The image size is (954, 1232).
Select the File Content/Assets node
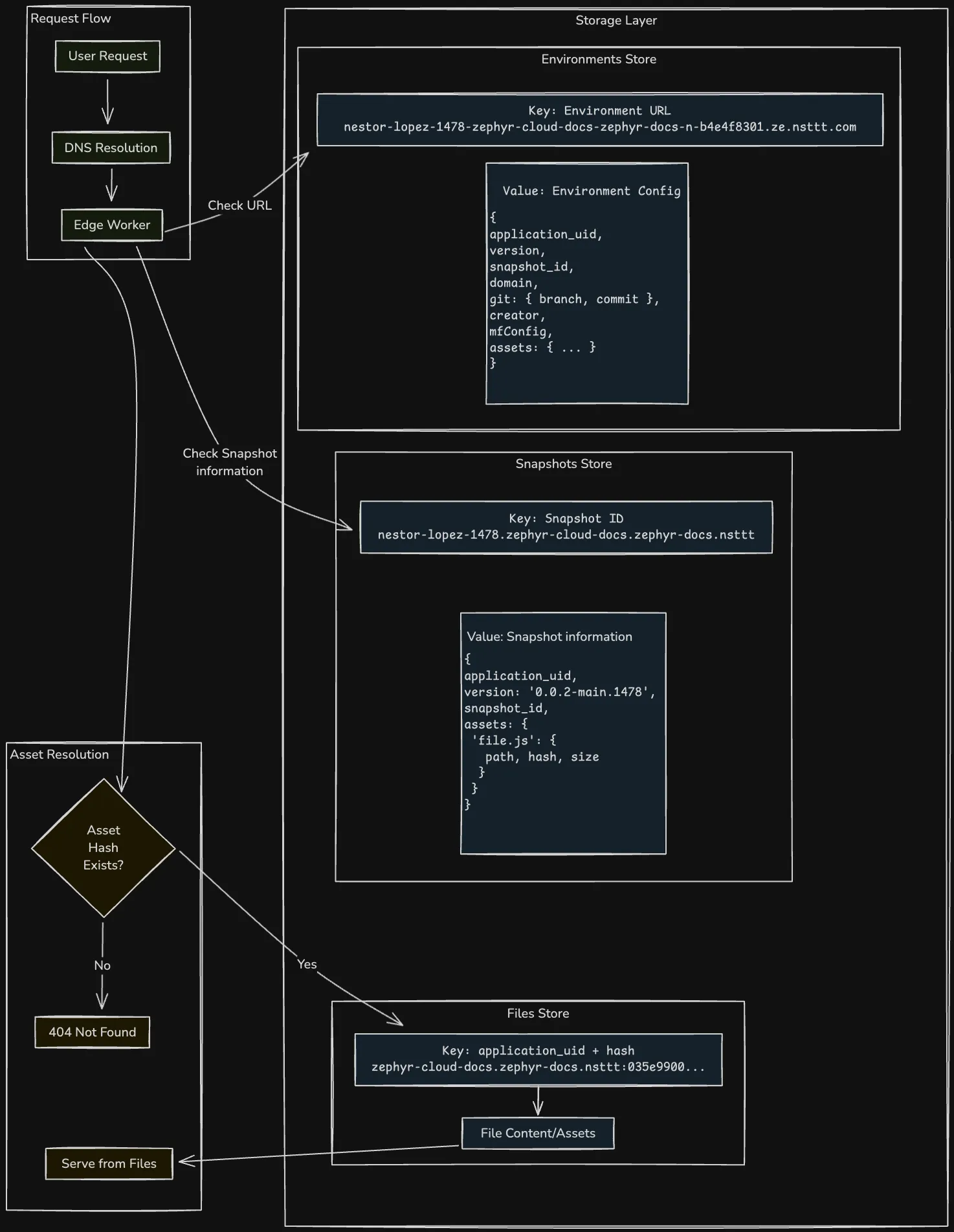(538, 1133)
